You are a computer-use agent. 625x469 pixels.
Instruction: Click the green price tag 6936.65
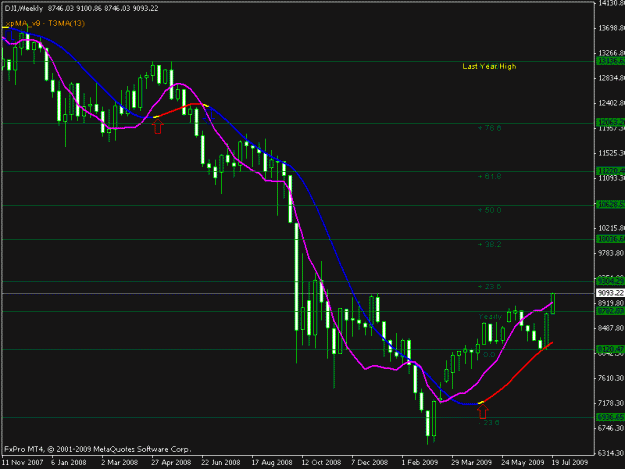tap(610, 417)
